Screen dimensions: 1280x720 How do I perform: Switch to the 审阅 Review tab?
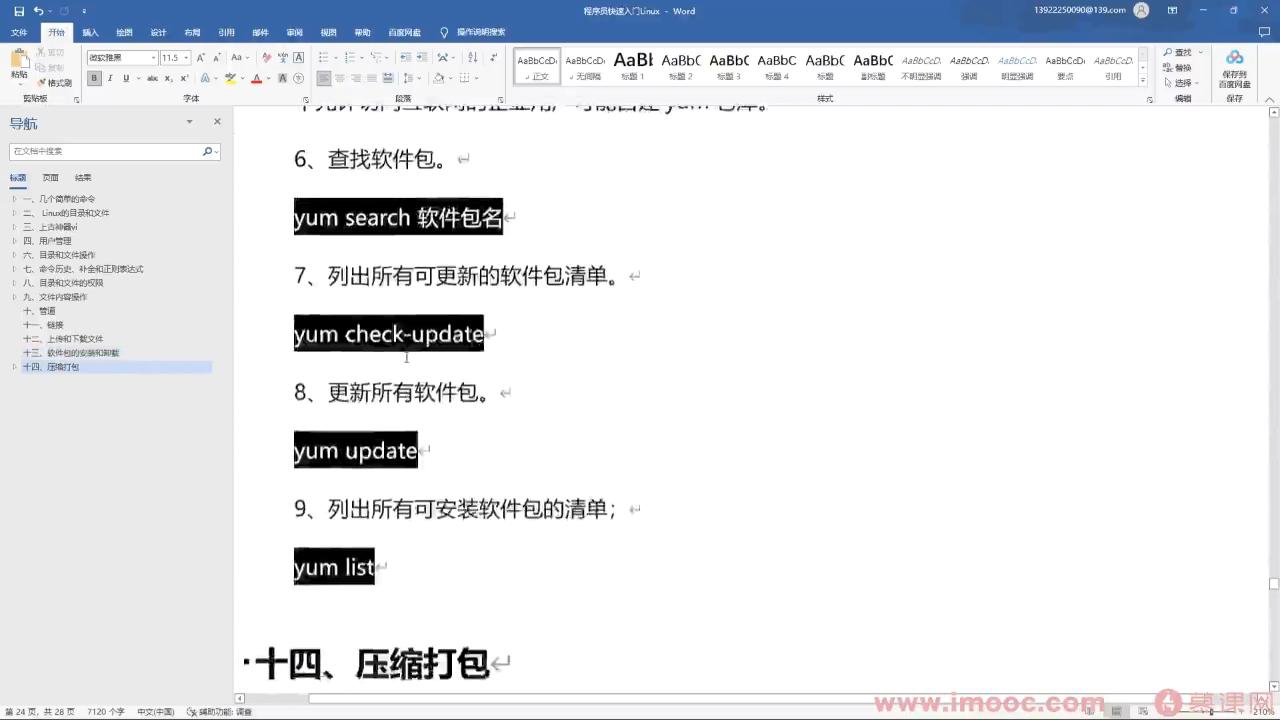(294, 32)
